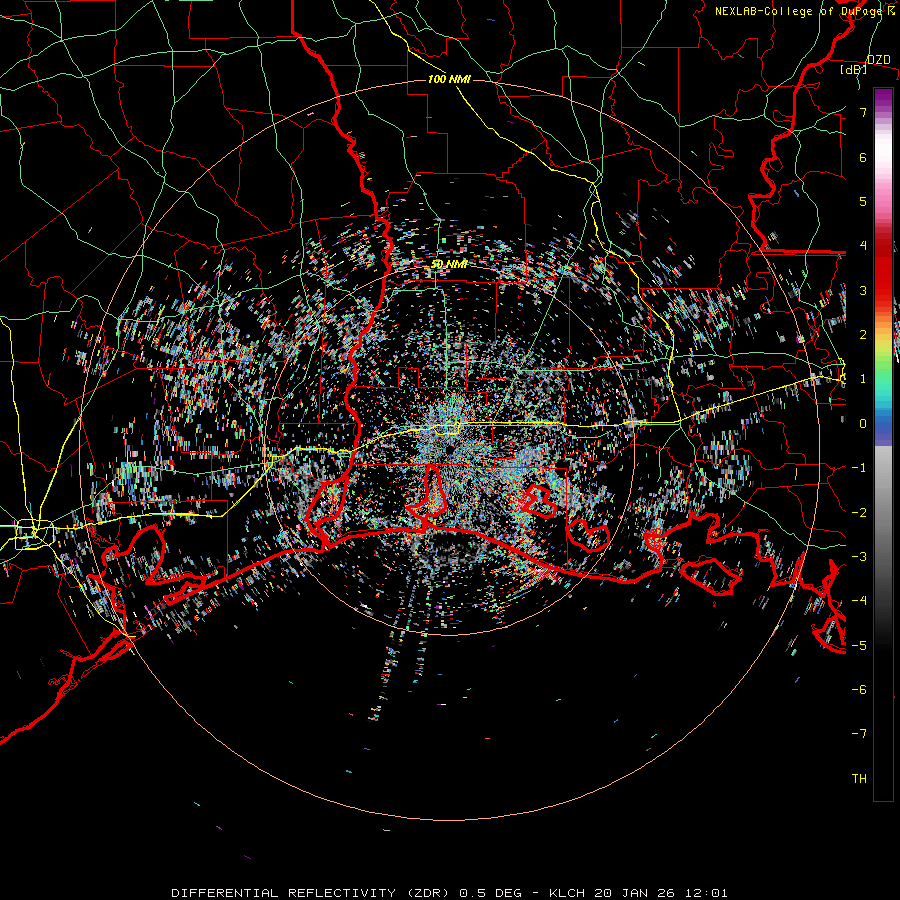
Task: Click the "-7" value on the color scale
Action: [859, 734]
